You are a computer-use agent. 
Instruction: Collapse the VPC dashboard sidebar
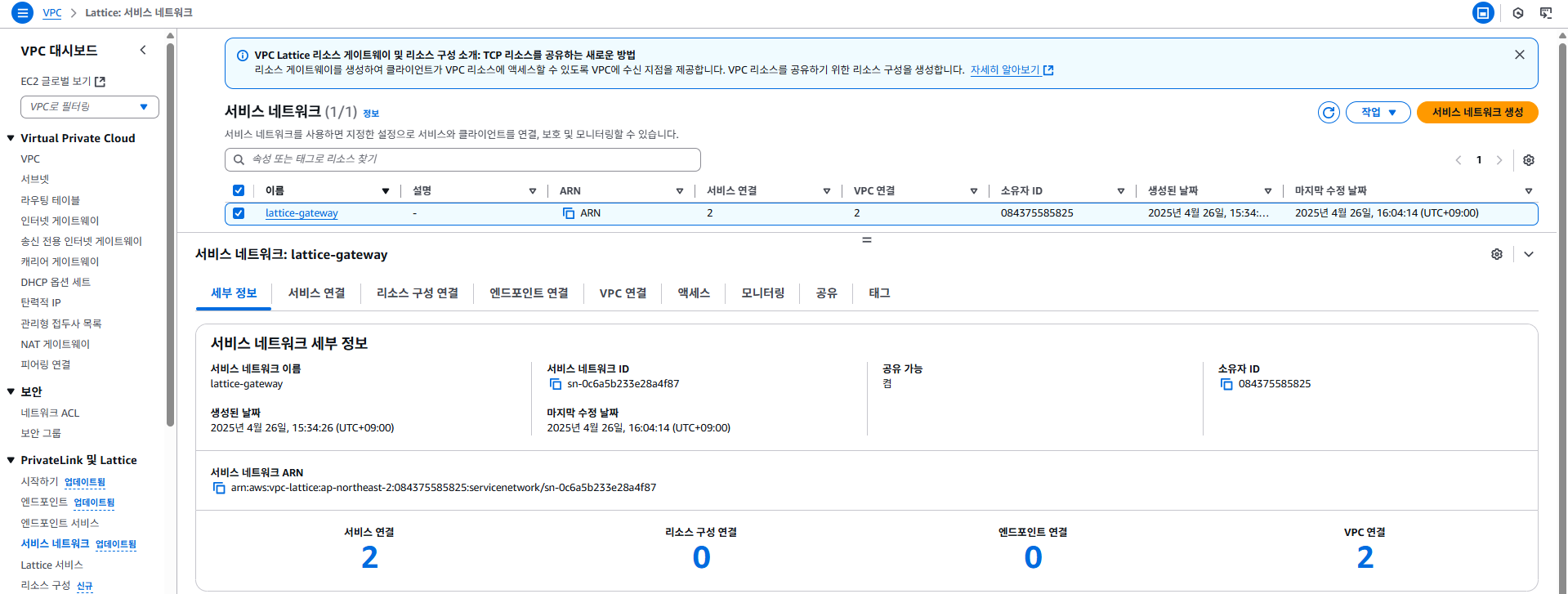(143, 50)
